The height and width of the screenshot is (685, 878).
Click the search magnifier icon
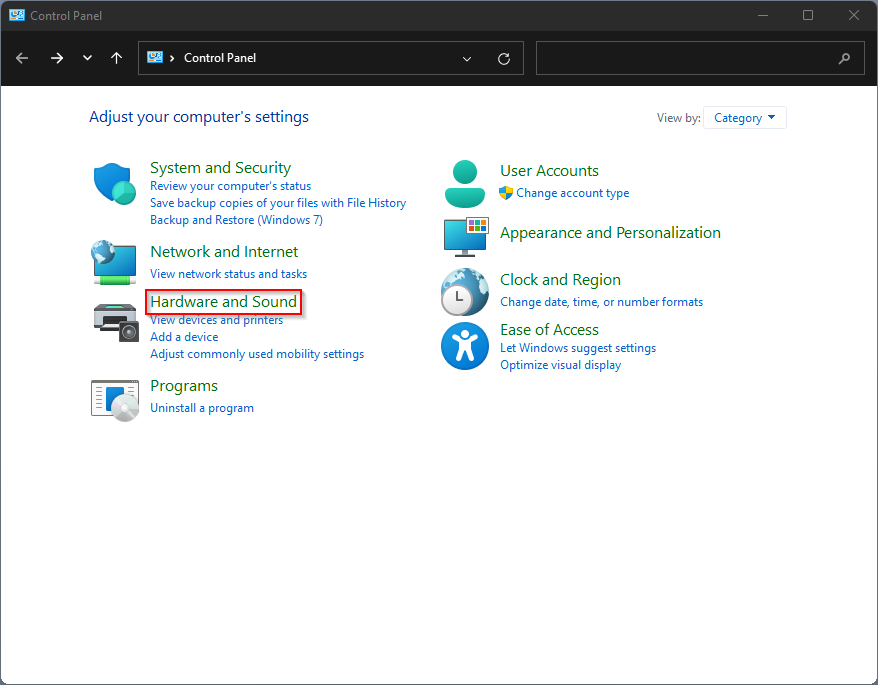tap(844, 58)
